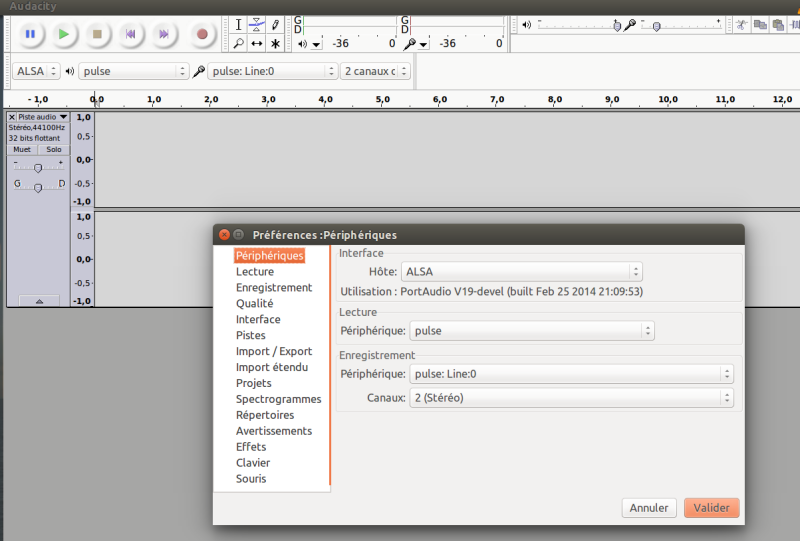The height and width of the screenshot is (541, 800).
Task: Open the Piste audio track menu
Action: (x=38, y=117)
